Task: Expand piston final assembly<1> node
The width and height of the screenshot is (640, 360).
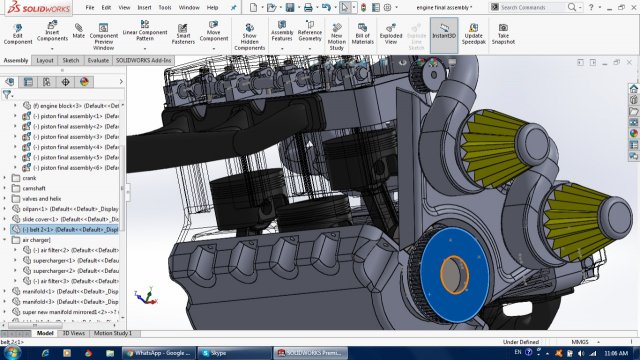Action: [16, 116]
